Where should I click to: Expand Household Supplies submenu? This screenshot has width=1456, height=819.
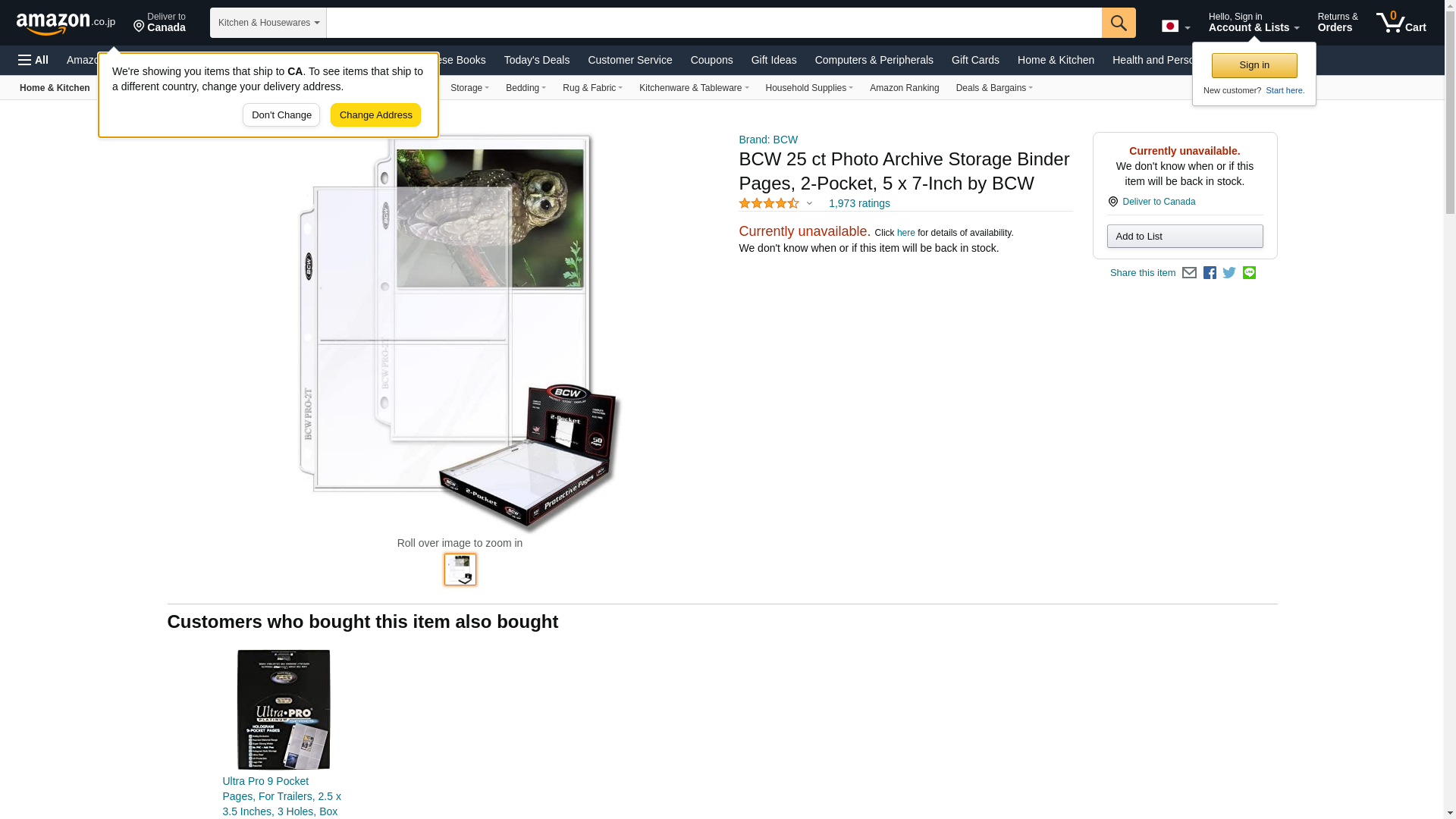click(x=809, y=88)
